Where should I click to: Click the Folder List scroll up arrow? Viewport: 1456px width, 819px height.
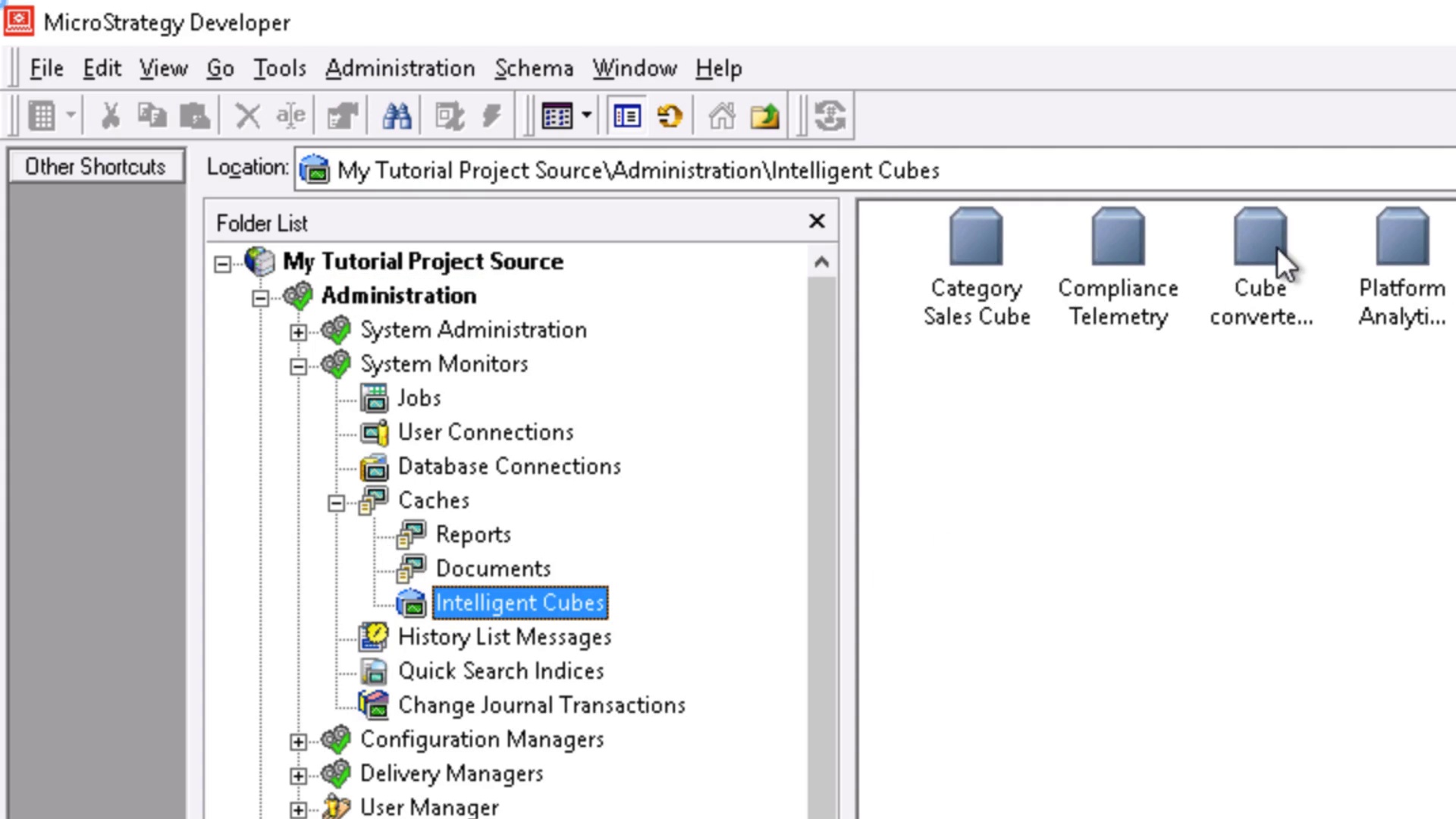coord(821,262)
